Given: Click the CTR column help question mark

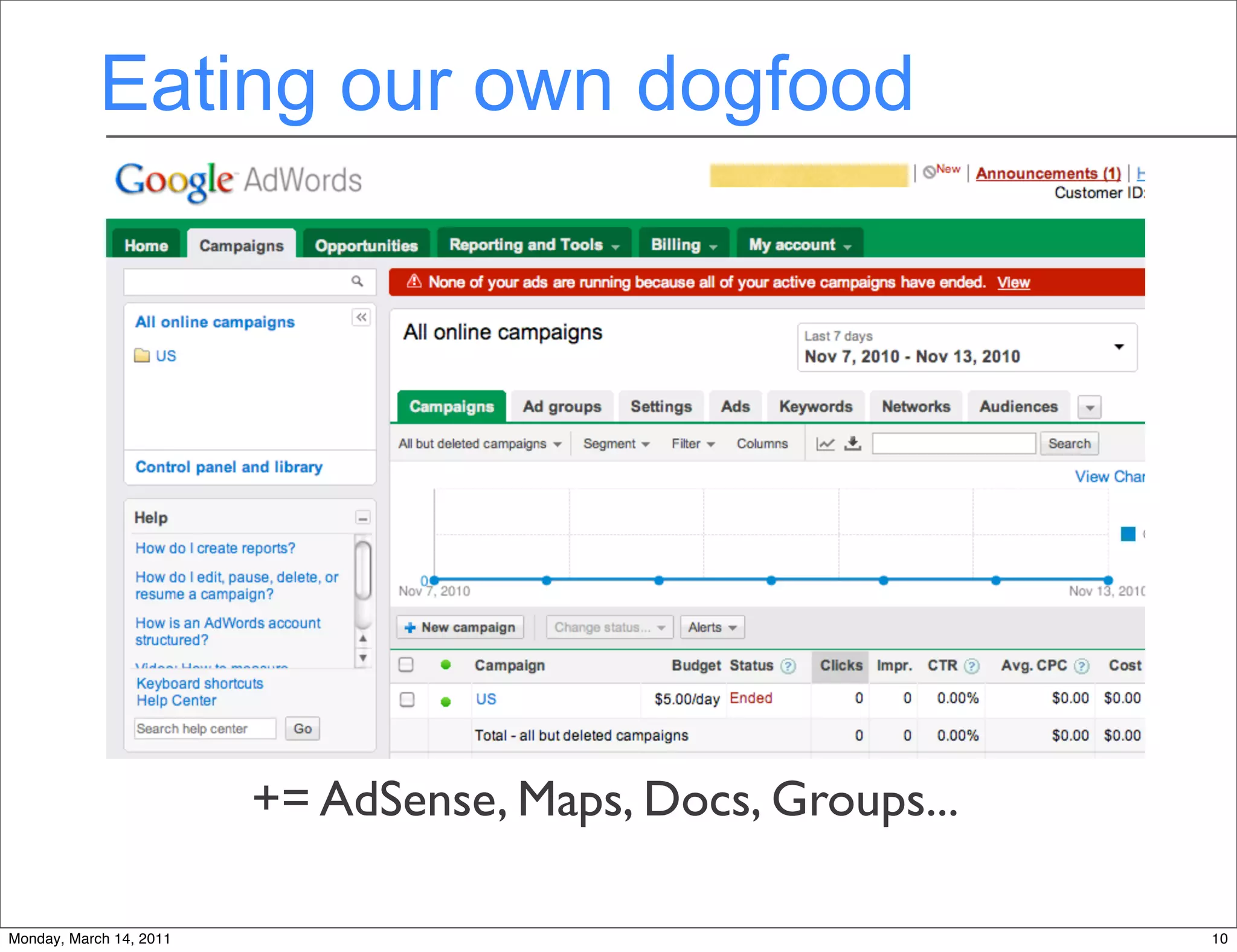Looking at the screenshot, I should [x=971, y=666].
